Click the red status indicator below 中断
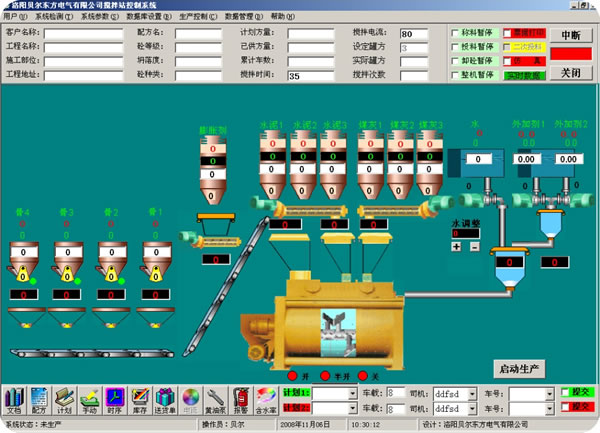The height and width of the screenshot is (433, 600). (571, 54)
